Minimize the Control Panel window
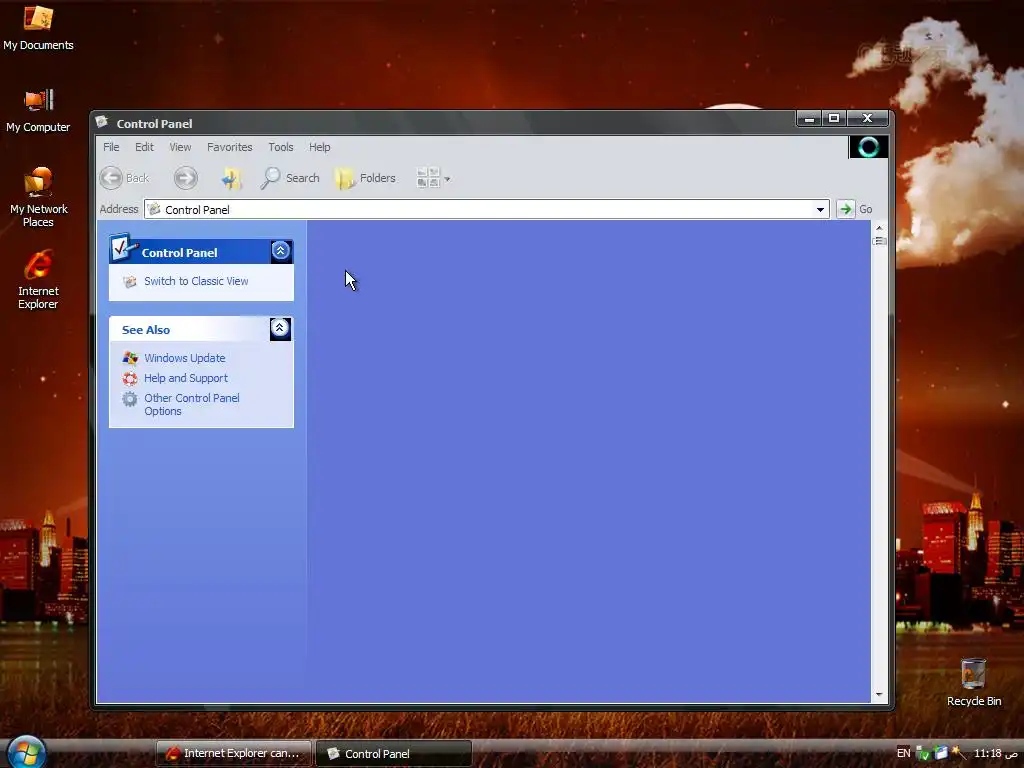 click(x=809, y=118)
